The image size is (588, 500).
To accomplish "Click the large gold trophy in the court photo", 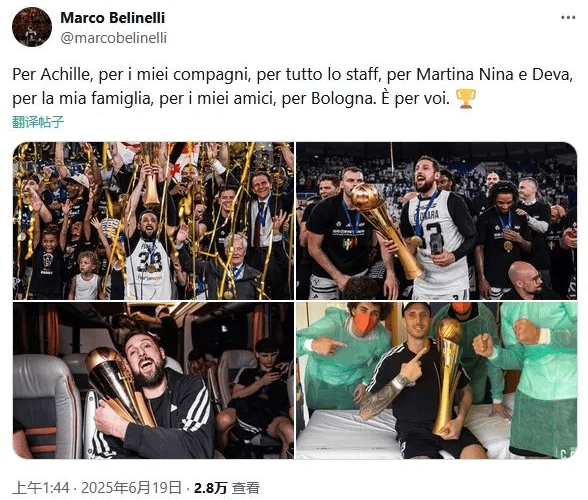I will click(x=386, y=229).
